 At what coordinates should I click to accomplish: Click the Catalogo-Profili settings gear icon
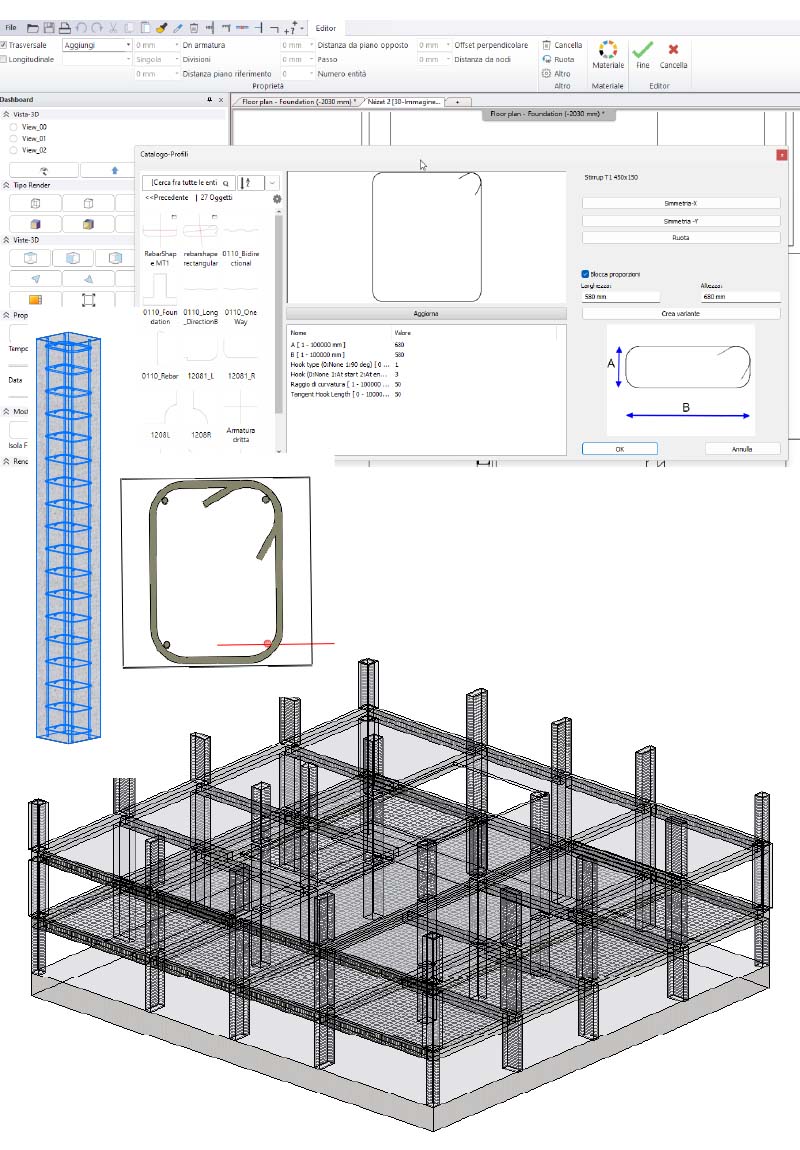point(277,199)
